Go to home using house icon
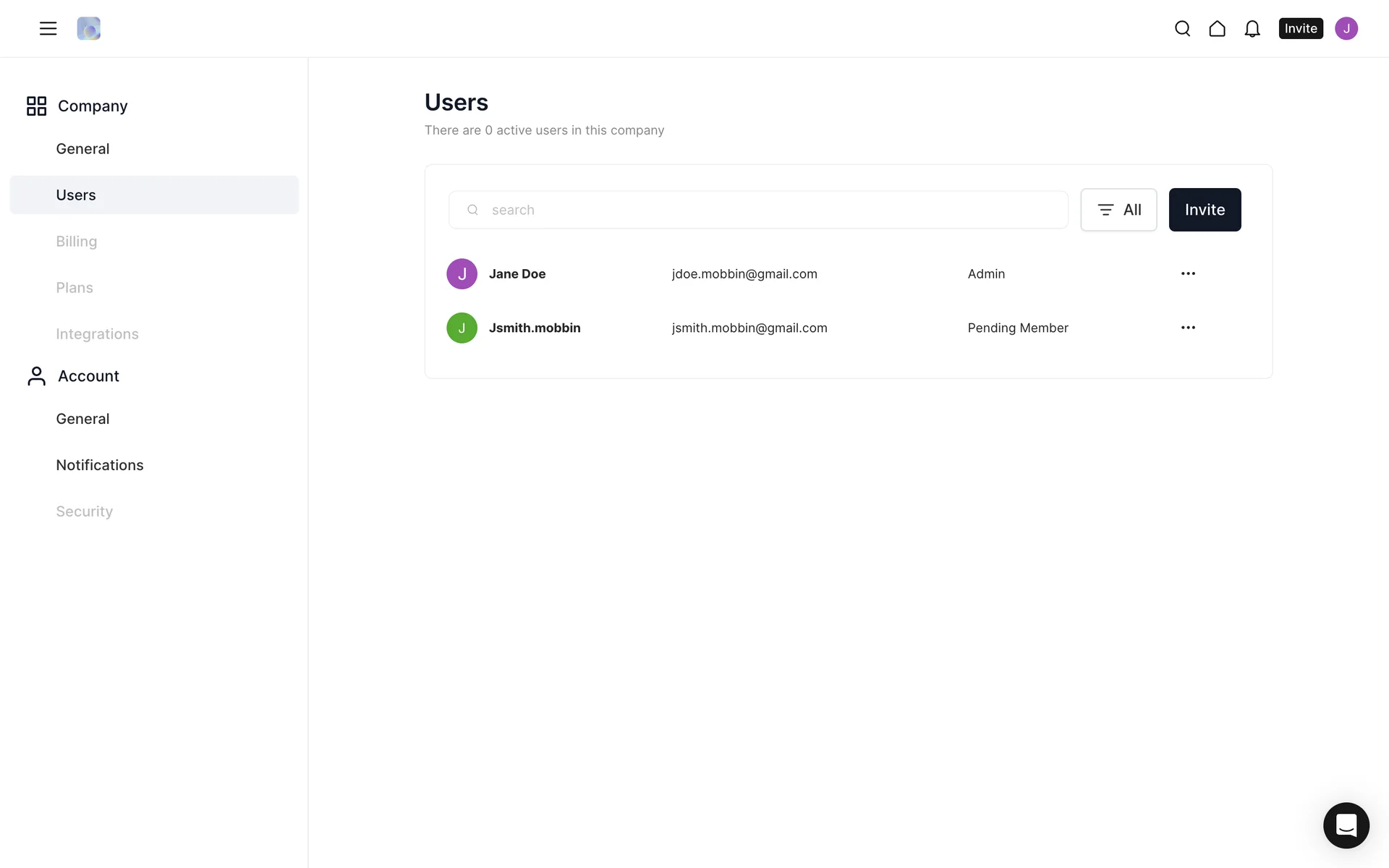The height and width of the screenshot is (868, 1389). pos(1217,28)
